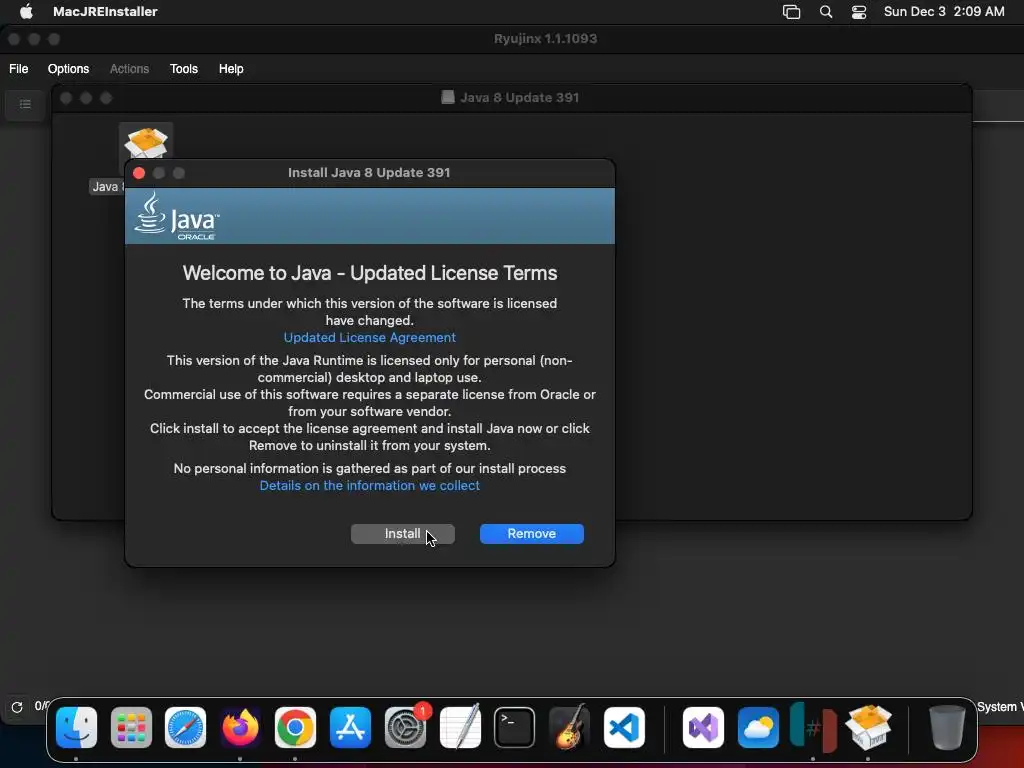Click the Java 8 Update 391 window title icon
This screenshot has height=768, width=1024.
(448, 97)
